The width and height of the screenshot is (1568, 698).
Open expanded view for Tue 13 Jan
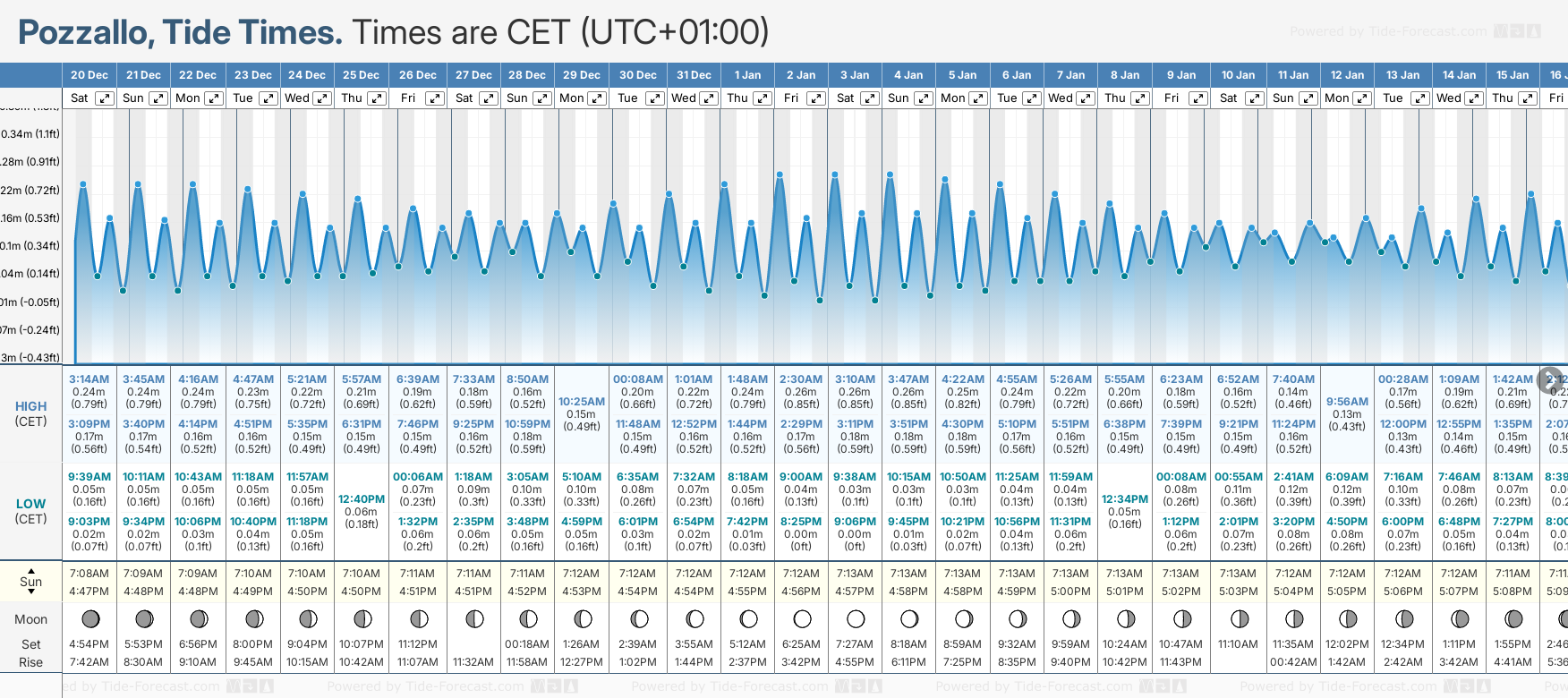pos(1419,98)
